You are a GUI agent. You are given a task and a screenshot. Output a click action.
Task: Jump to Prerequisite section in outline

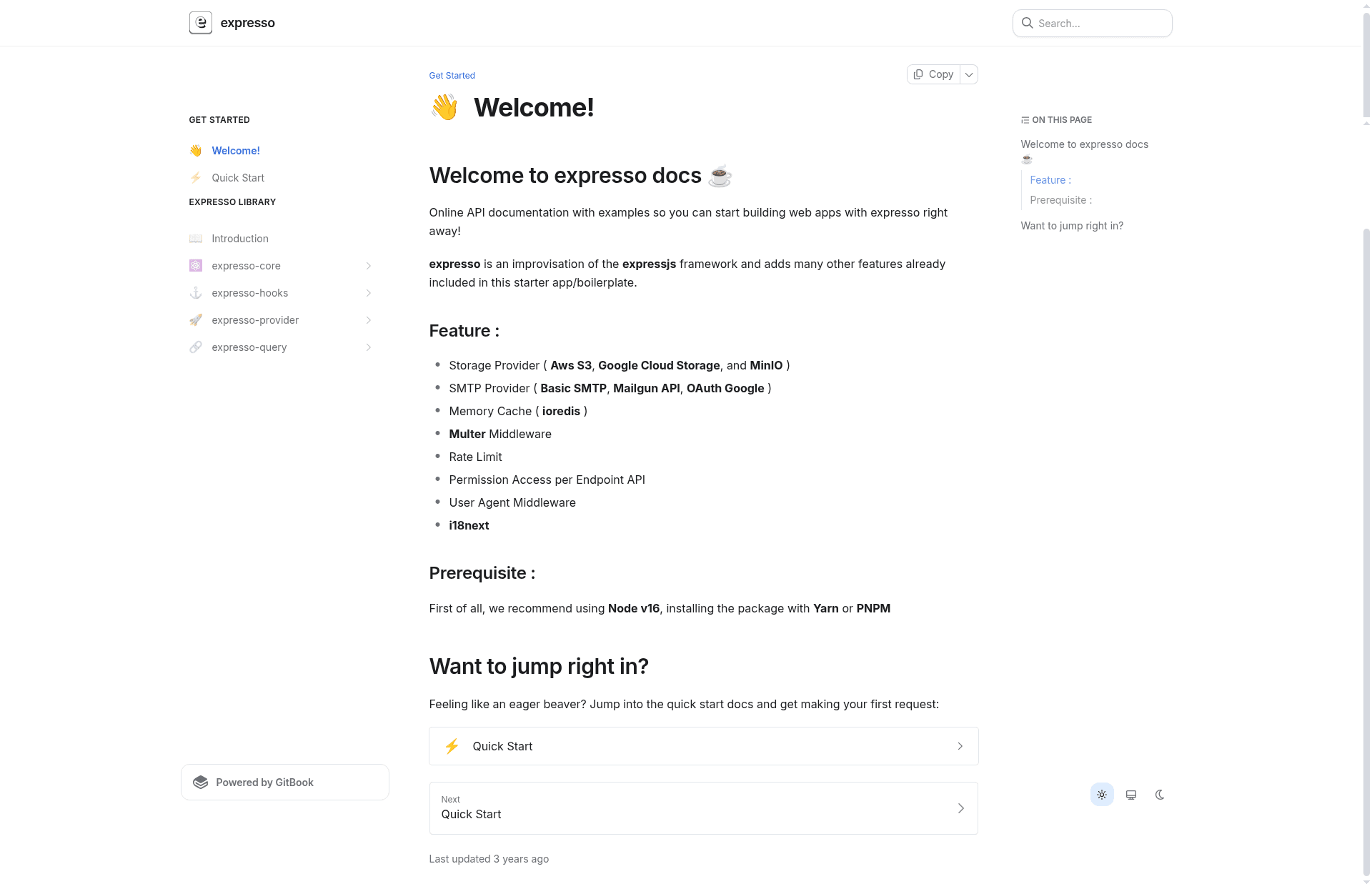click(x=1060, y=200)
